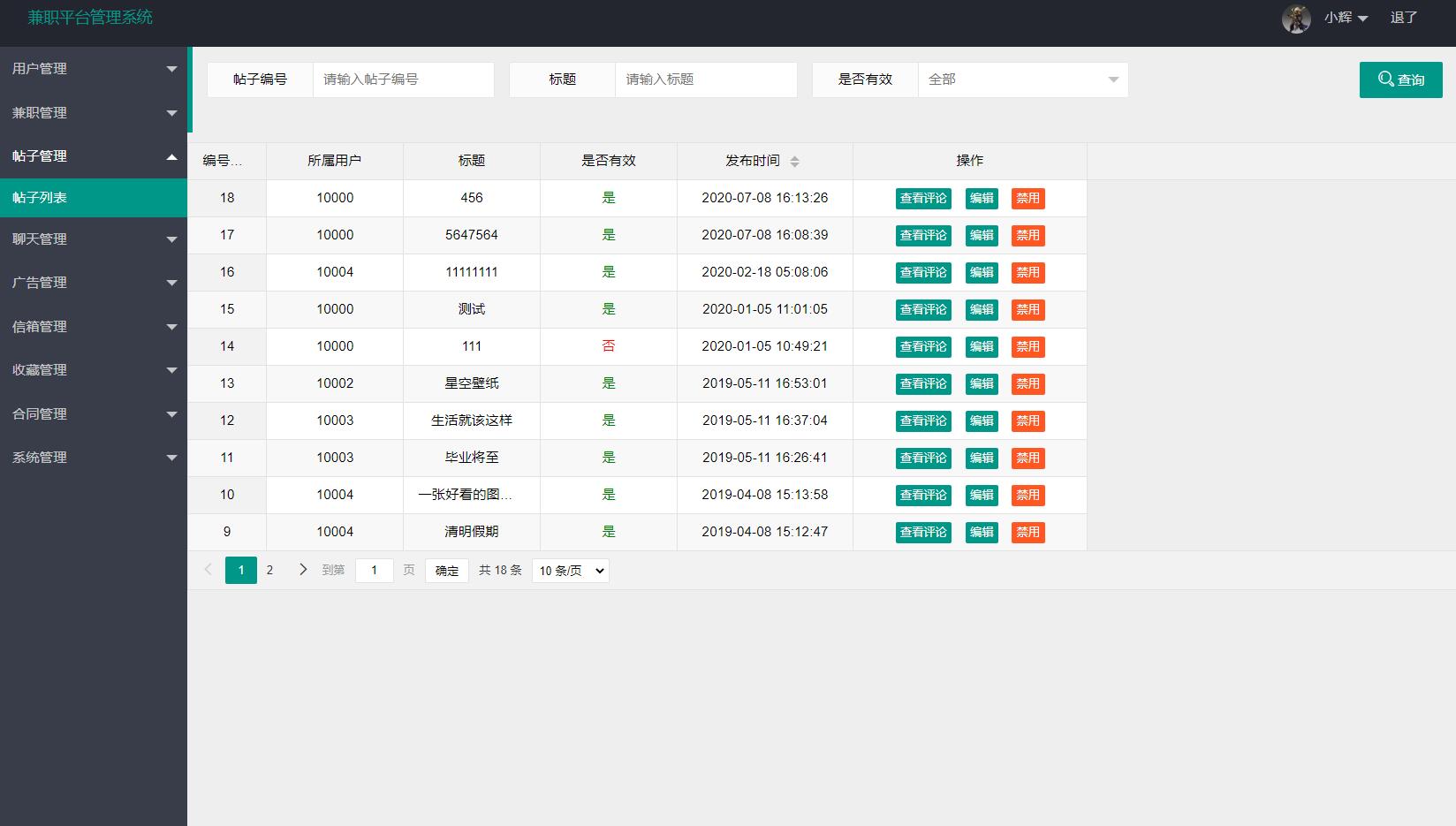This screenshot has width=1456, height=826.
Task: Click the 请输入标题 input field
Action: (x=705, y=79)
